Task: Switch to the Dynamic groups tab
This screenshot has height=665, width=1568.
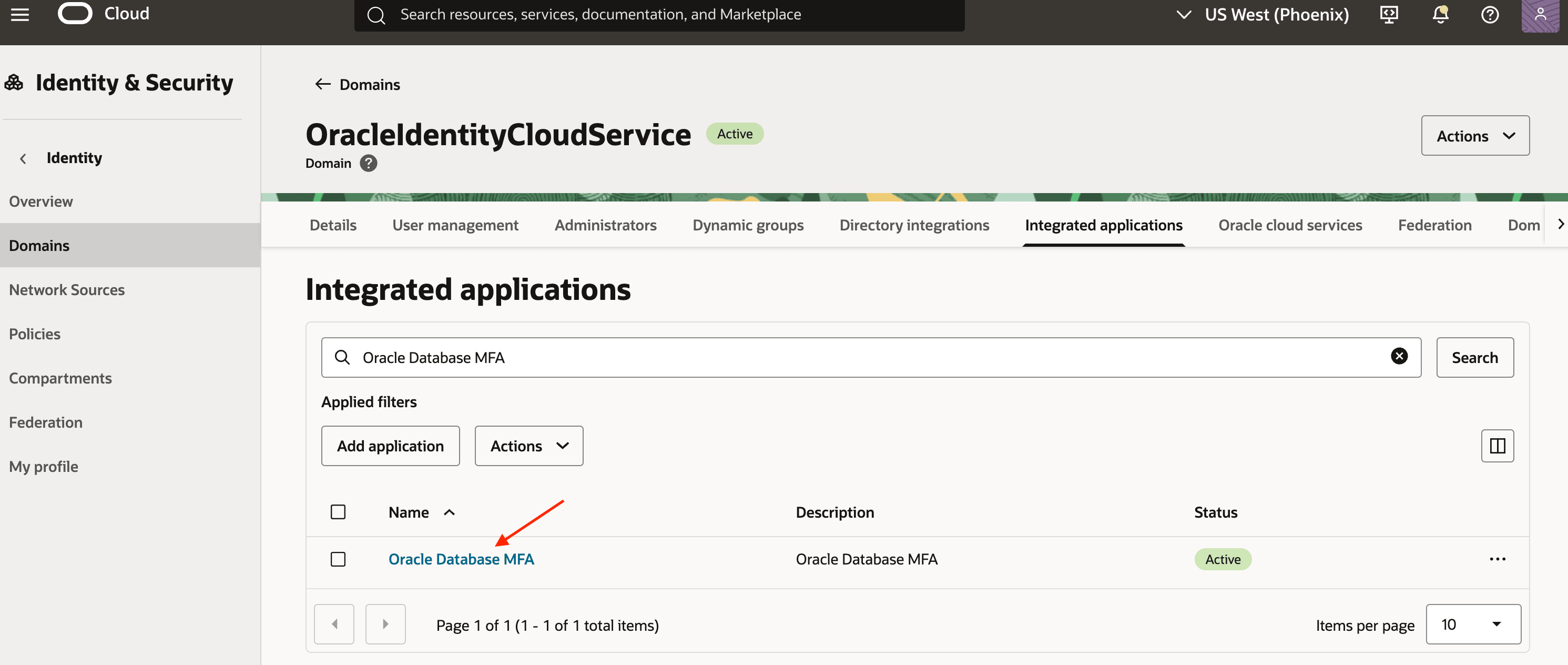Action: coord(748,225)
